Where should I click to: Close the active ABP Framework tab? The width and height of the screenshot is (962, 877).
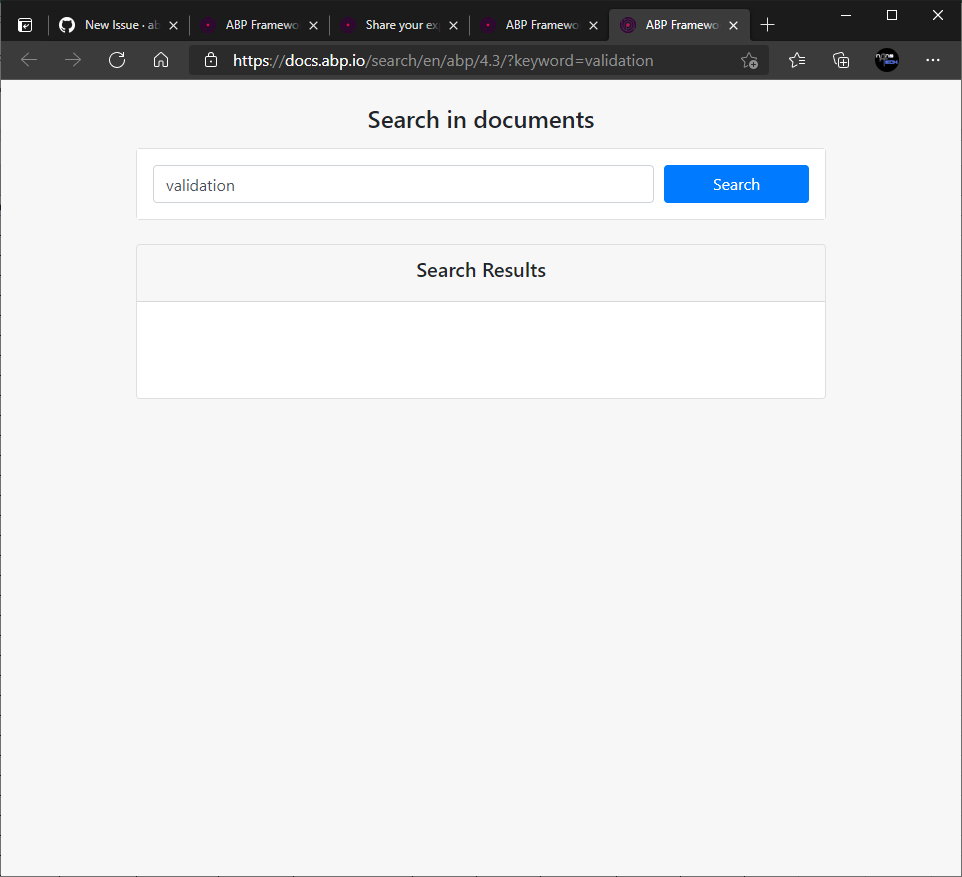click(733, 24)
